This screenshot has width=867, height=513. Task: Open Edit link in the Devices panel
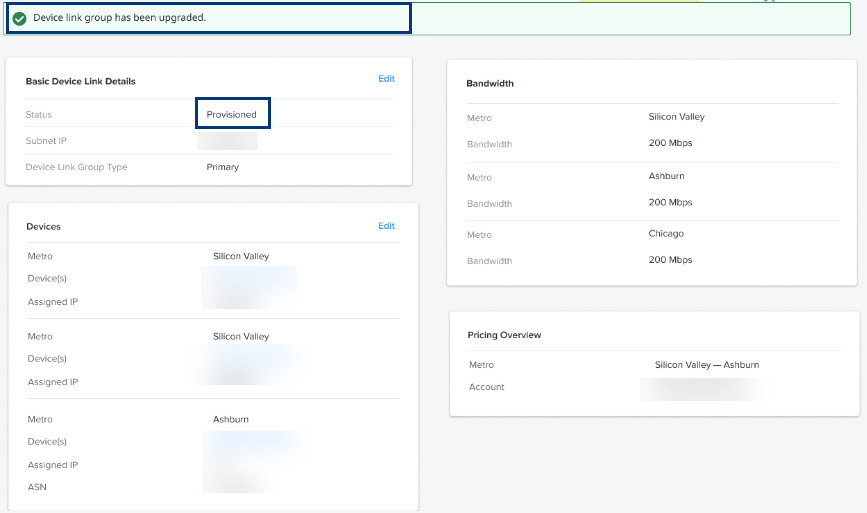coord(386,226)
